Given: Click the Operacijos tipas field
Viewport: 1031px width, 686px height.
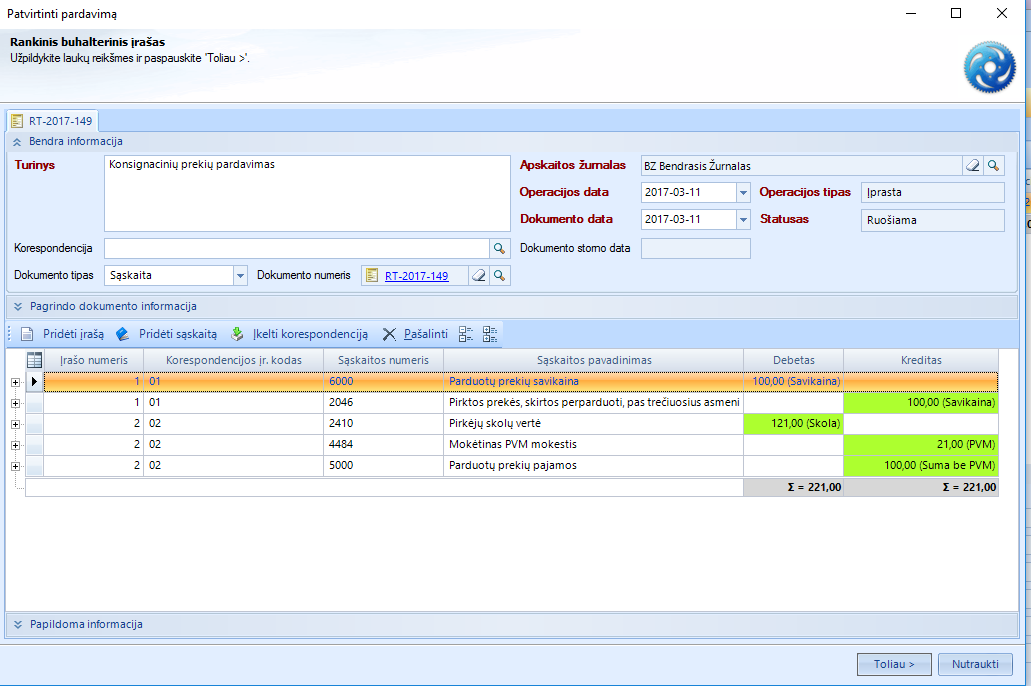Looking at the screenshot, I should [x=932, y=193].
